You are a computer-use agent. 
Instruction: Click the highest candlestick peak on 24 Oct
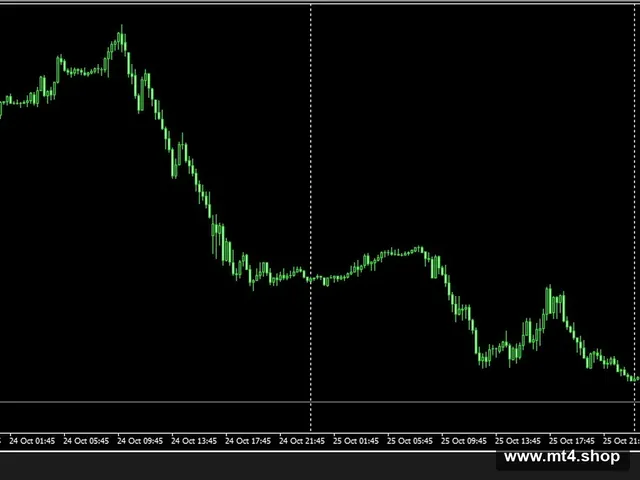coord(122,39)
